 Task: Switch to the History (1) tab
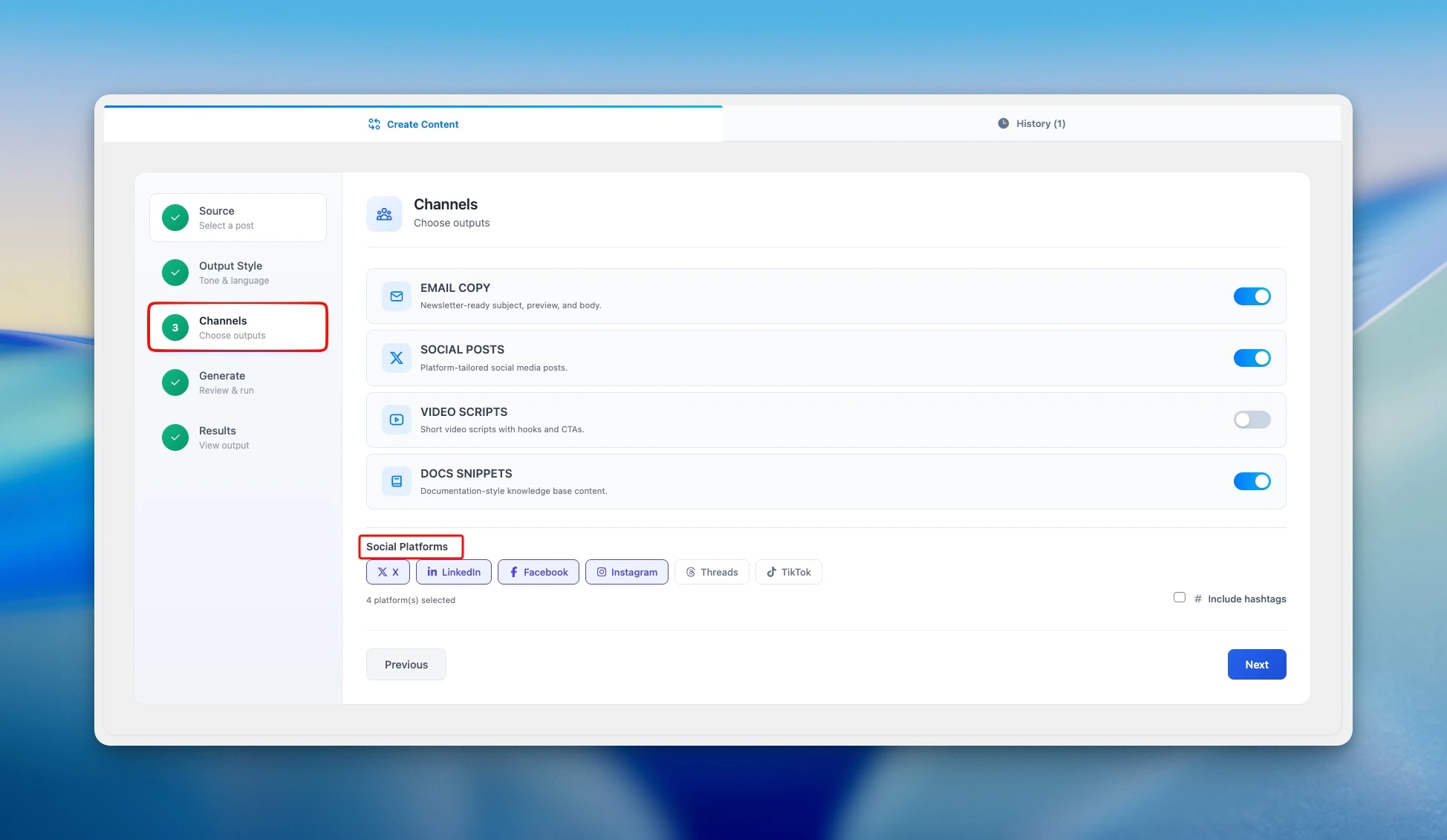tap(1031, 123)
